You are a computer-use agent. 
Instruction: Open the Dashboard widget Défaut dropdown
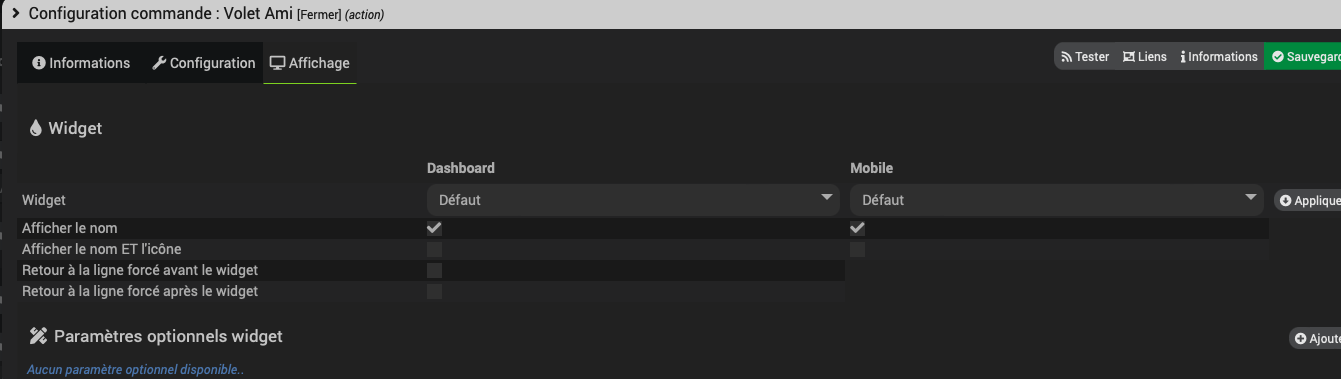coord(634,200)
